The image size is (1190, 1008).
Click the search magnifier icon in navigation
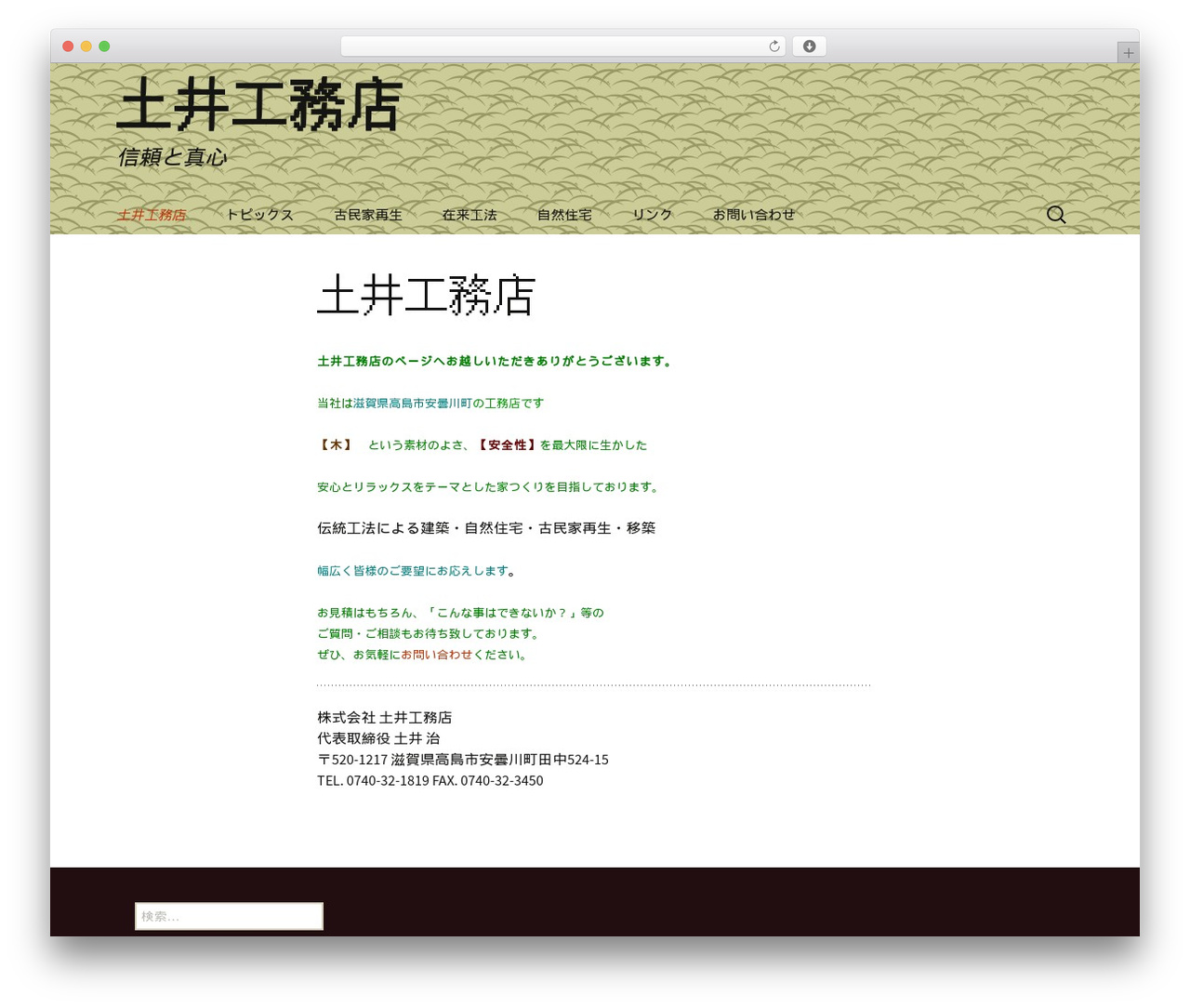[x=1056, y=215]
